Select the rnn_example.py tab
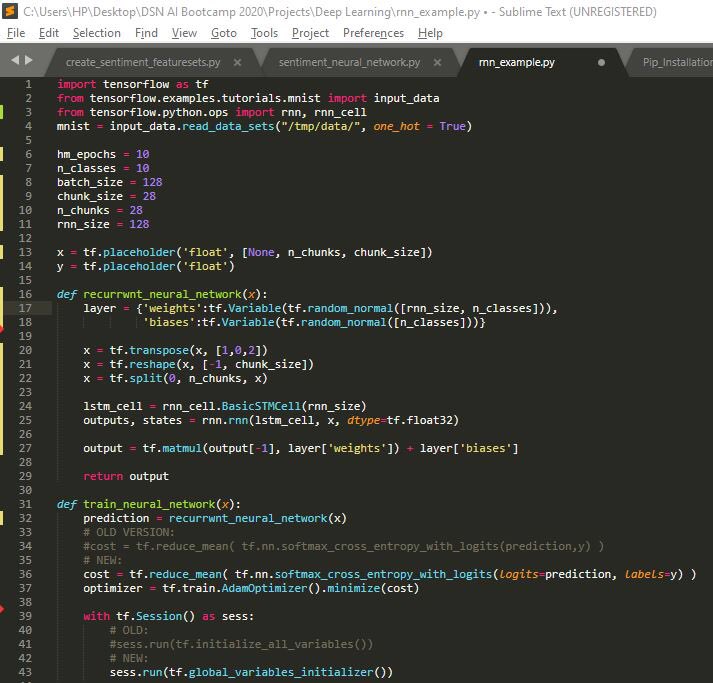 pos(517,62)
